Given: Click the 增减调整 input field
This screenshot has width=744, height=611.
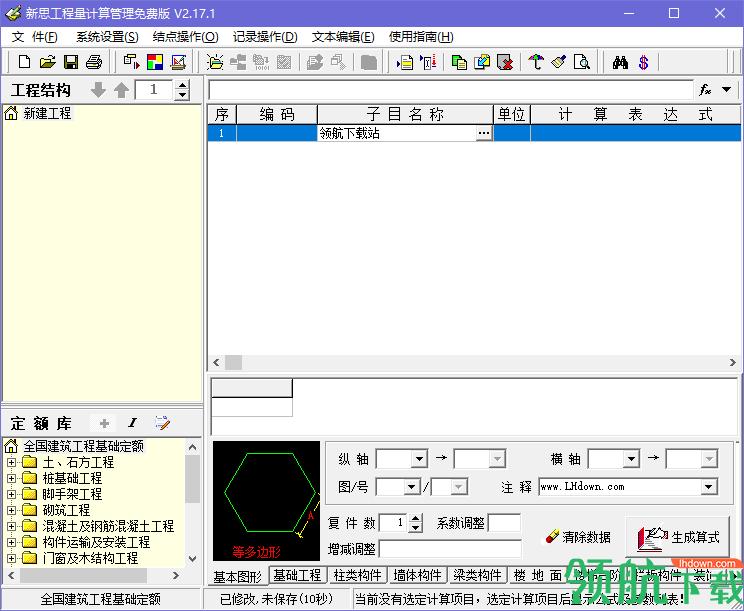Looking at the screenshot, I should 450,549.
